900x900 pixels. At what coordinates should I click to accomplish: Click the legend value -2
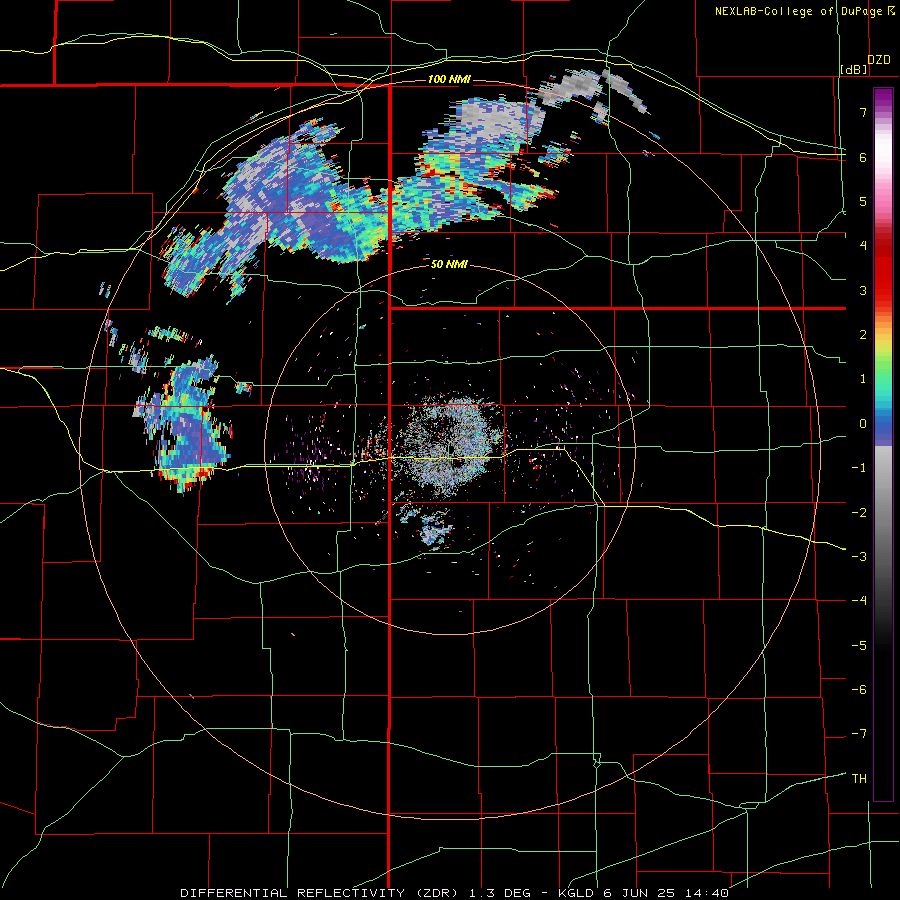859,513
